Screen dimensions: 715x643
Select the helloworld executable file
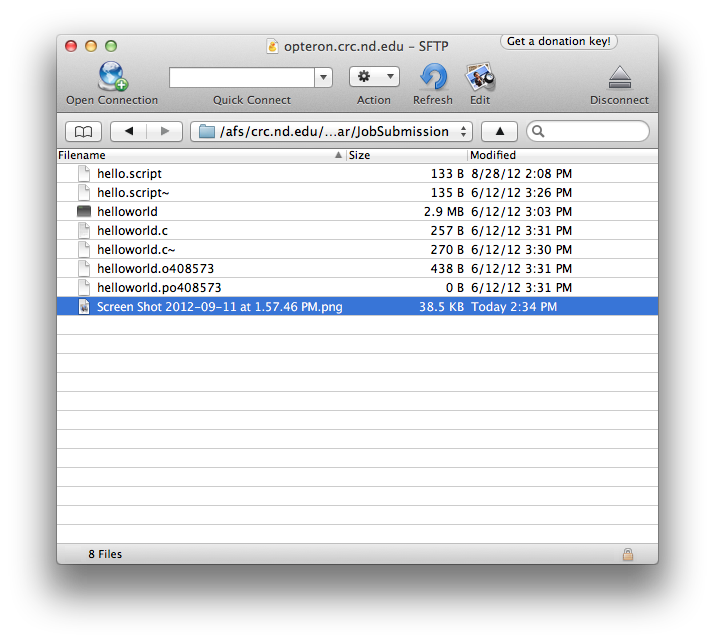click(127, 212)
